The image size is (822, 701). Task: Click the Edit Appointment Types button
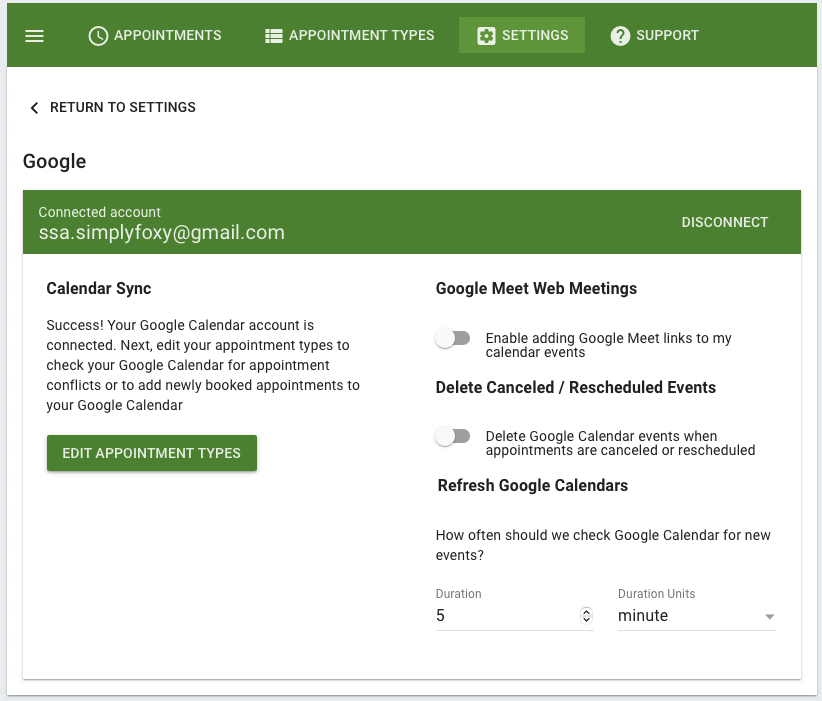tap(152, 453)
